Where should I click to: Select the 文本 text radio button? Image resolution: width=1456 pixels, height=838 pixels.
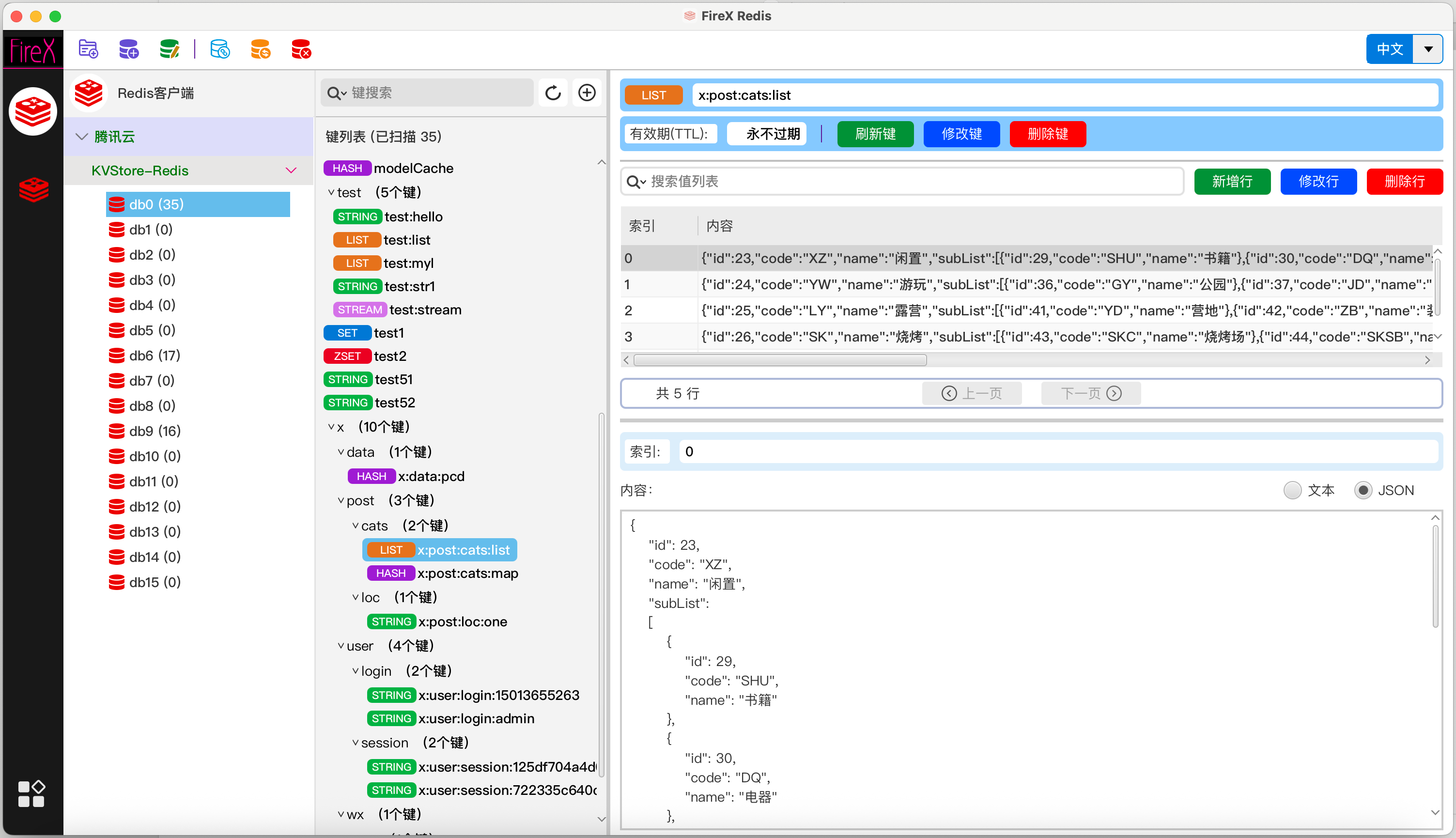pyautogui.click(x=1292, y=490)
